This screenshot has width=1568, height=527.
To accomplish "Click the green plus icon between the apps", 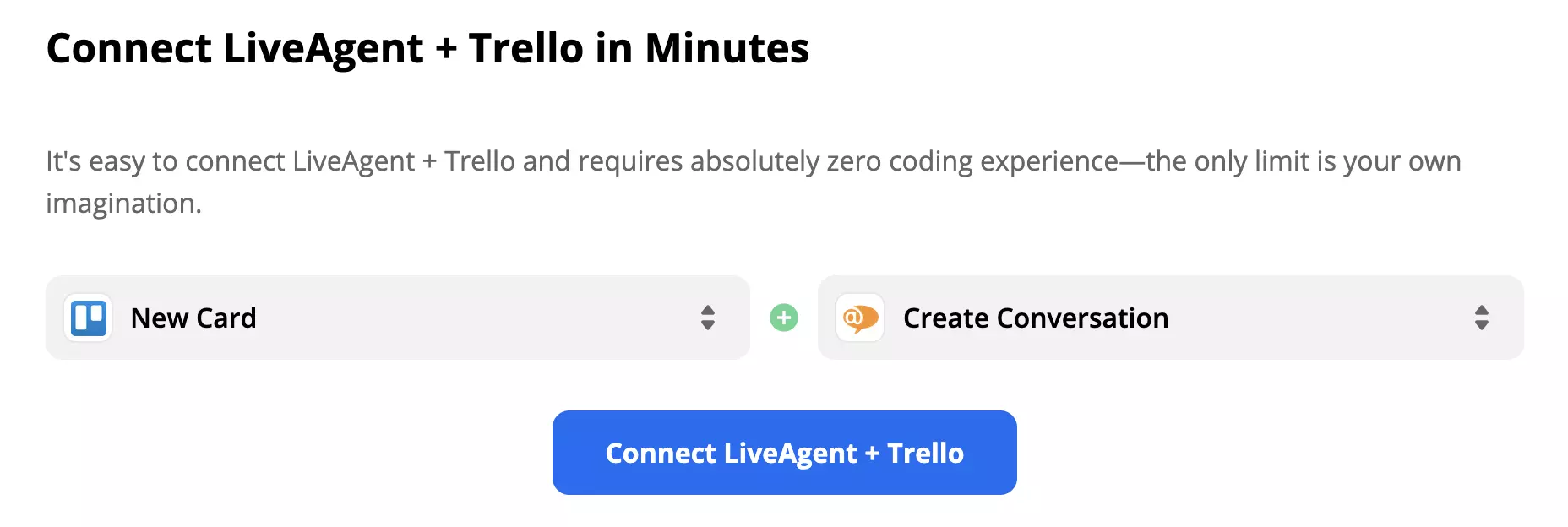I will pos(784,318).
